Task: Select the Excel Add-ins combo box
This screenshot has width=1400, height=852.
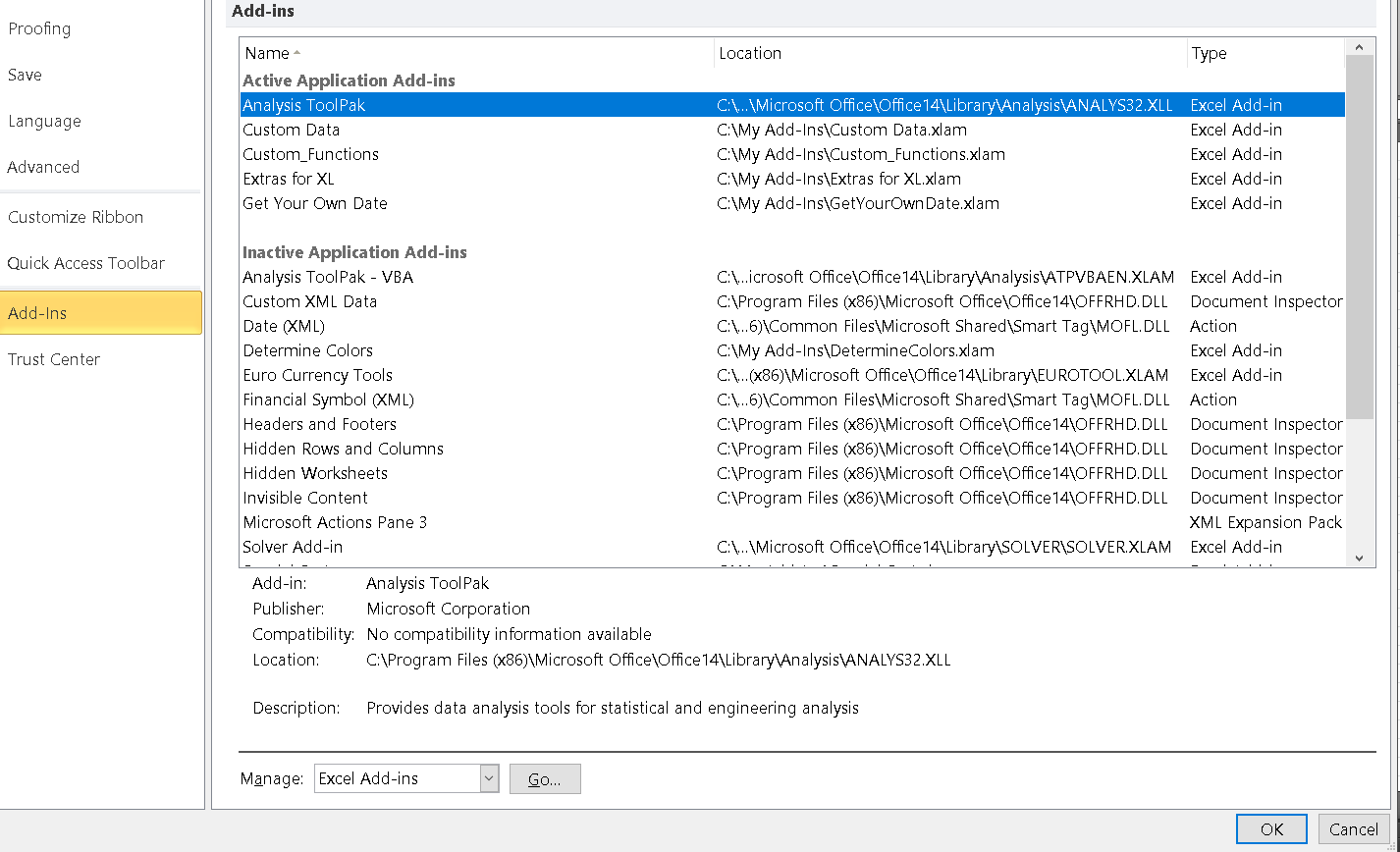Action: coord(406,778)
